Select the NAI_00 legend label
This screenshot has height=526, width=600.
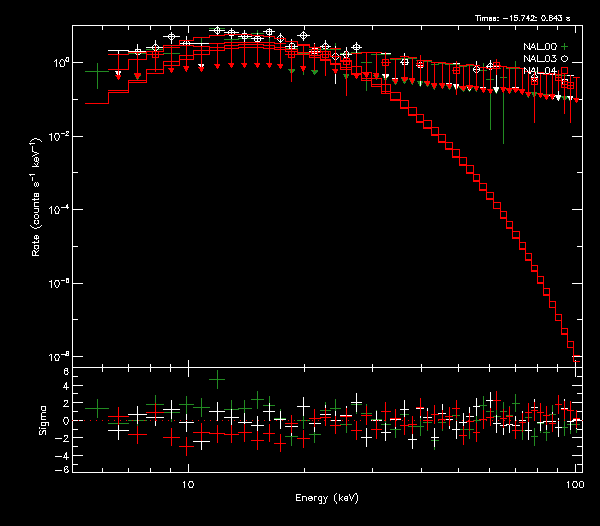541,46
